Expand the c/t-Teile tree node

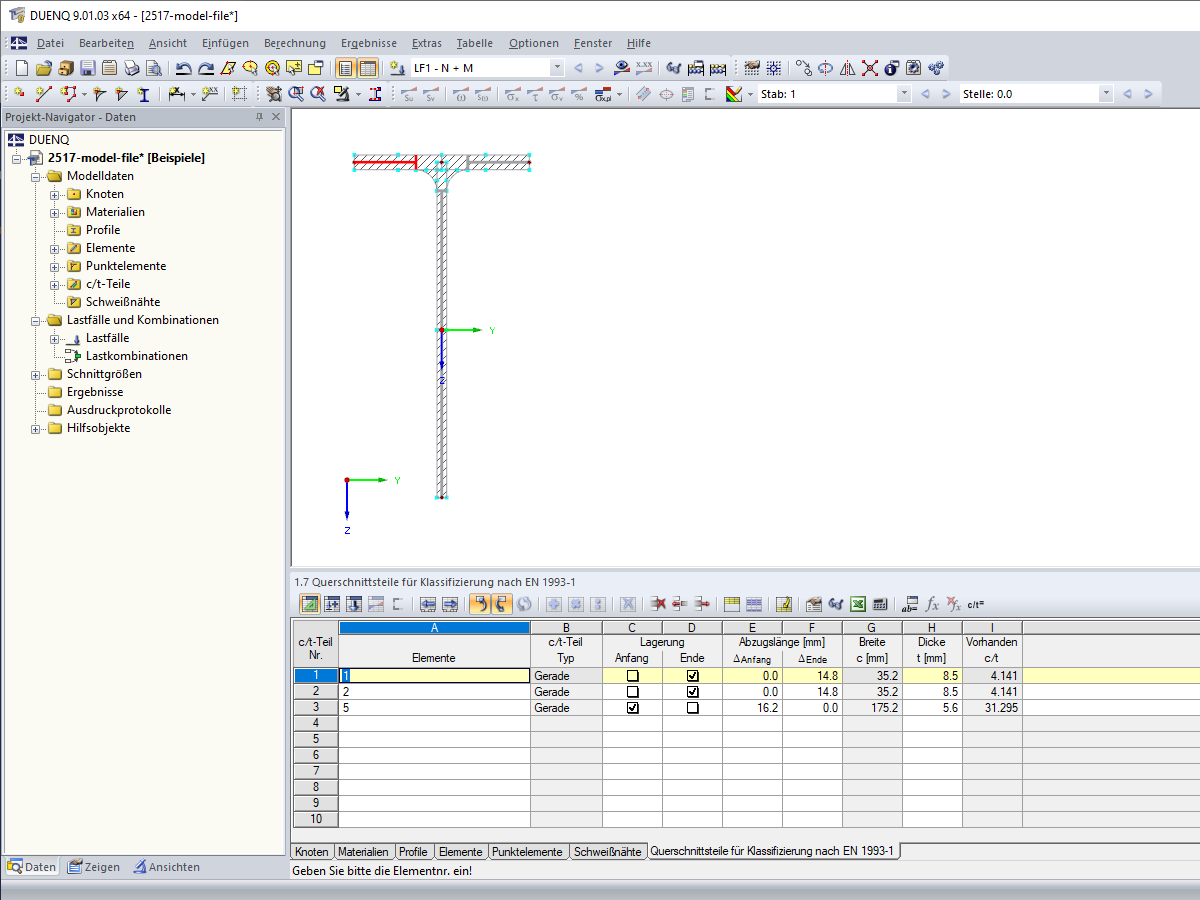coord(55,284)
